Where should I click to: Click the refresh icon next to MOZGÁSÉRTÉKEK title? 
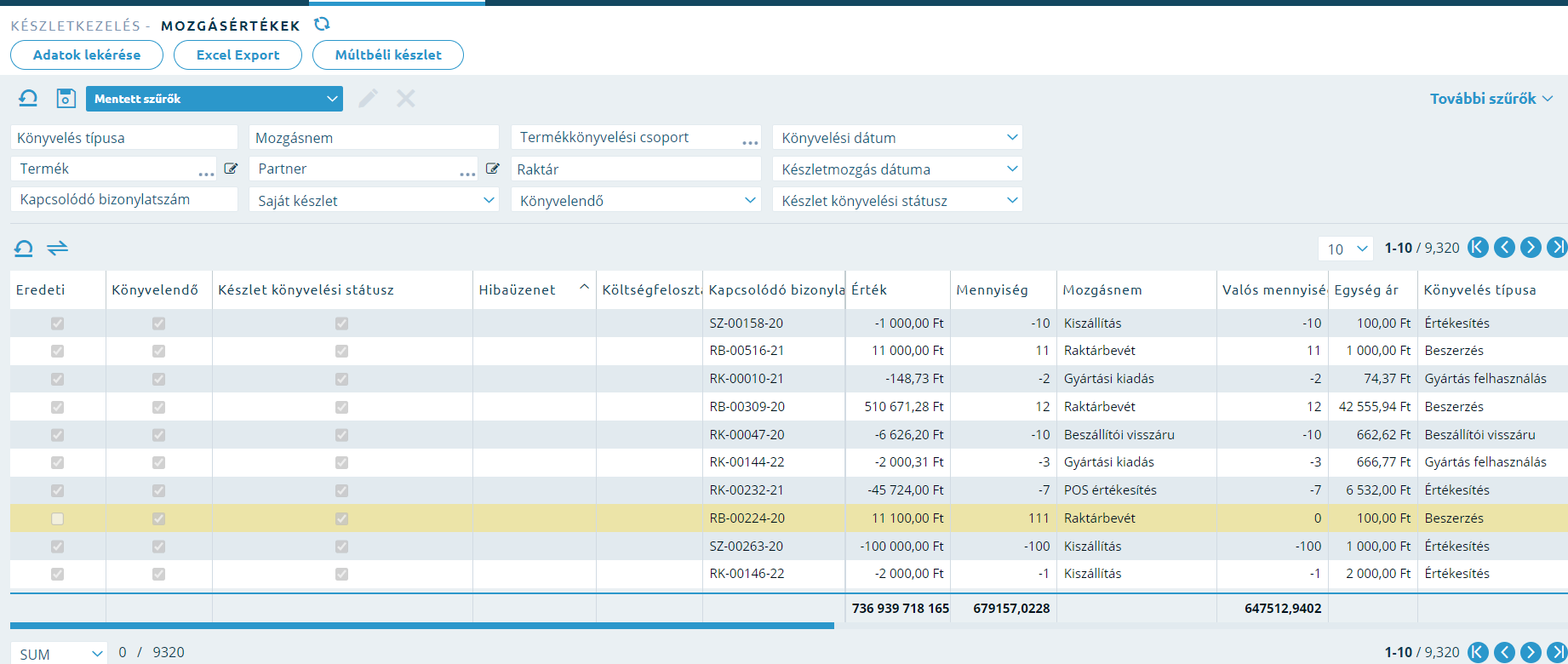click(x=322, y=24)
